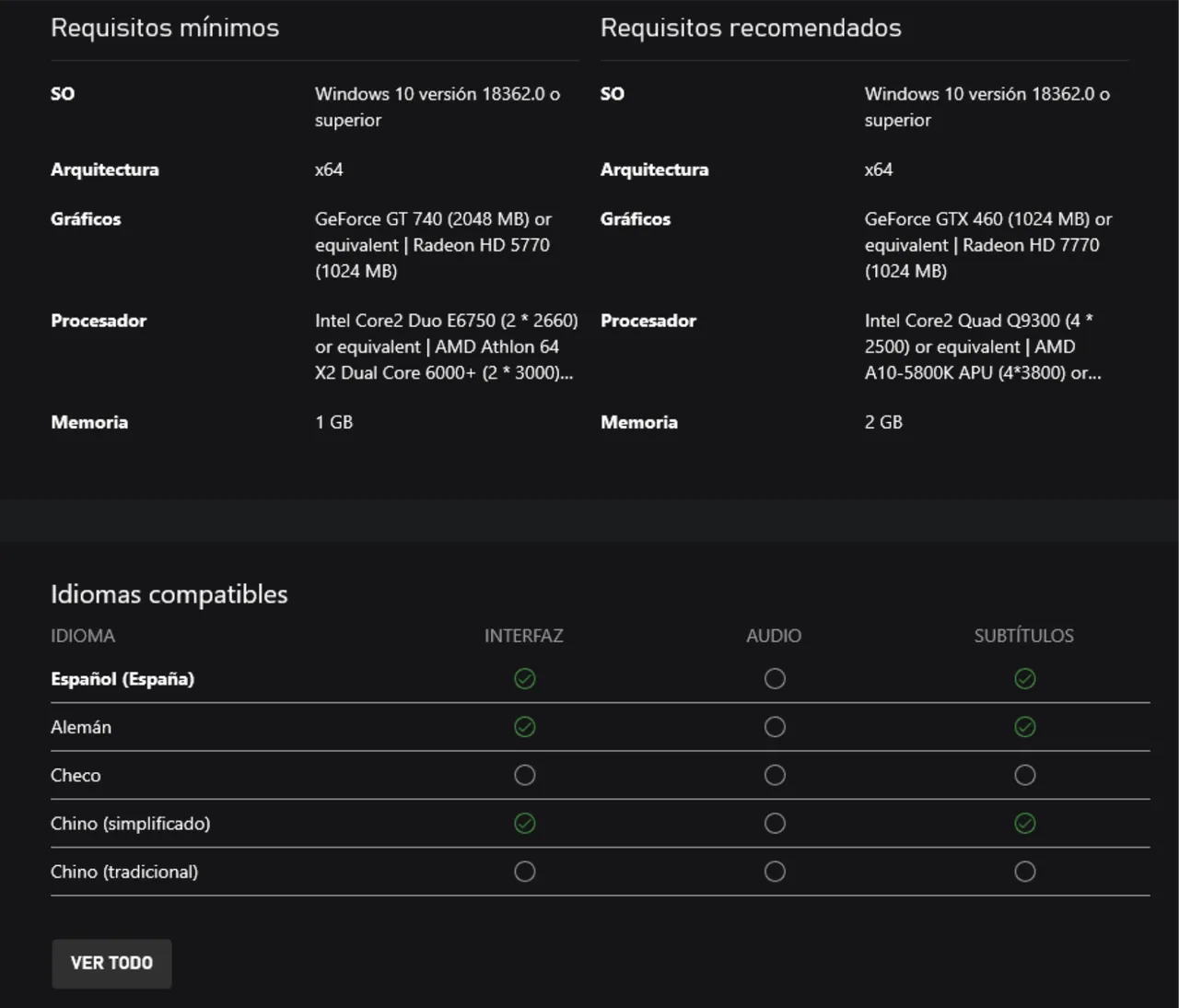Click the 1 GB memory value
The width and height of the screenshot is (1179, 1008).
click(x=334, y=422)
